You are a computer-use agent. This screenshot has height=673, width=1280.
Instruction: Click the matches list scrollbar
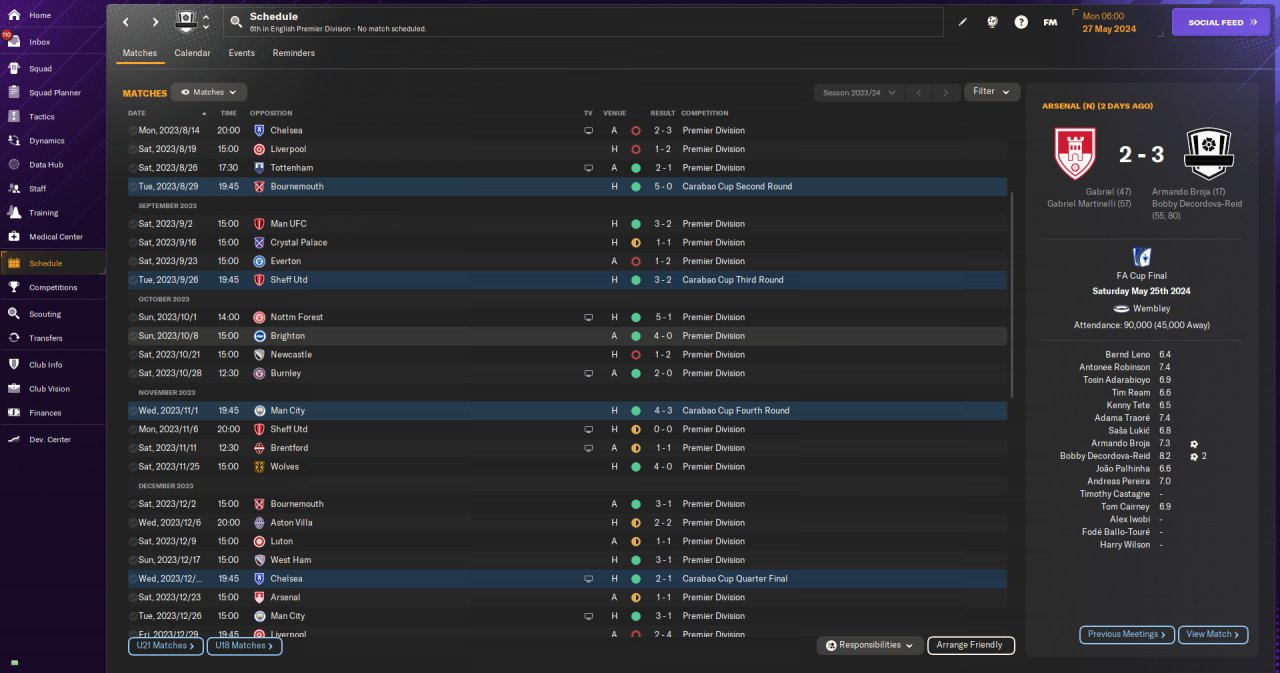coord(1012,295)
